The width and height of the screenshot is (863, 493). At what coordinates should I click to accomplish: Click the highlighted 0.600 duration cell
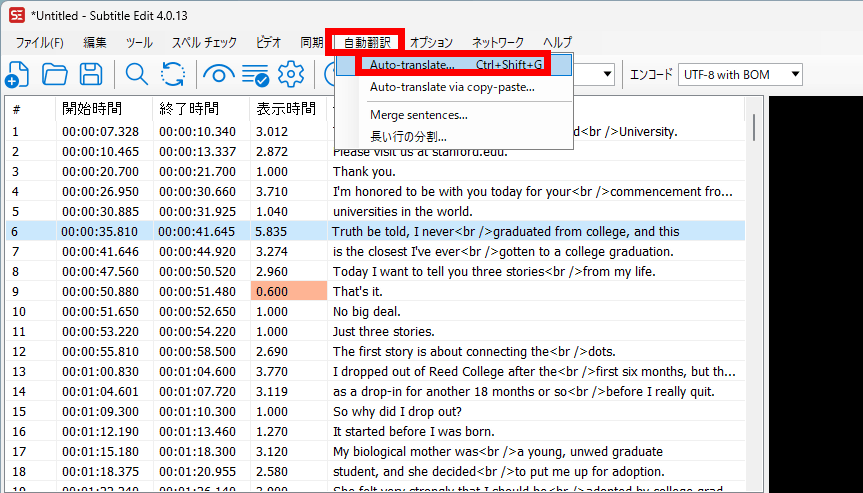[288, 292]
